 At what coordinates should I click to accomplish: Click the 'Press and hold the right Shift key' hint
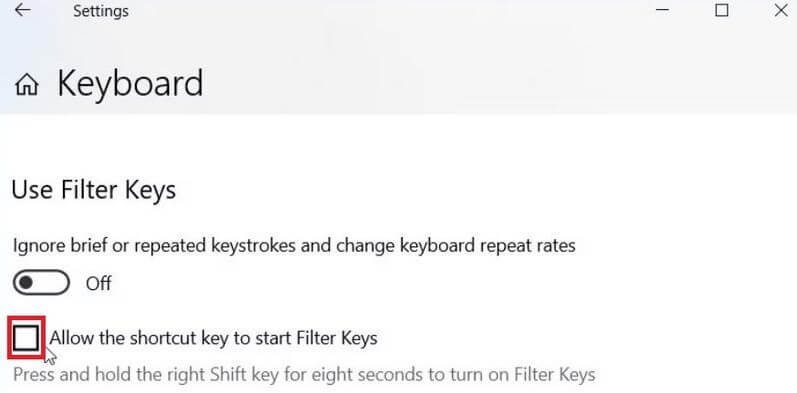304,375
